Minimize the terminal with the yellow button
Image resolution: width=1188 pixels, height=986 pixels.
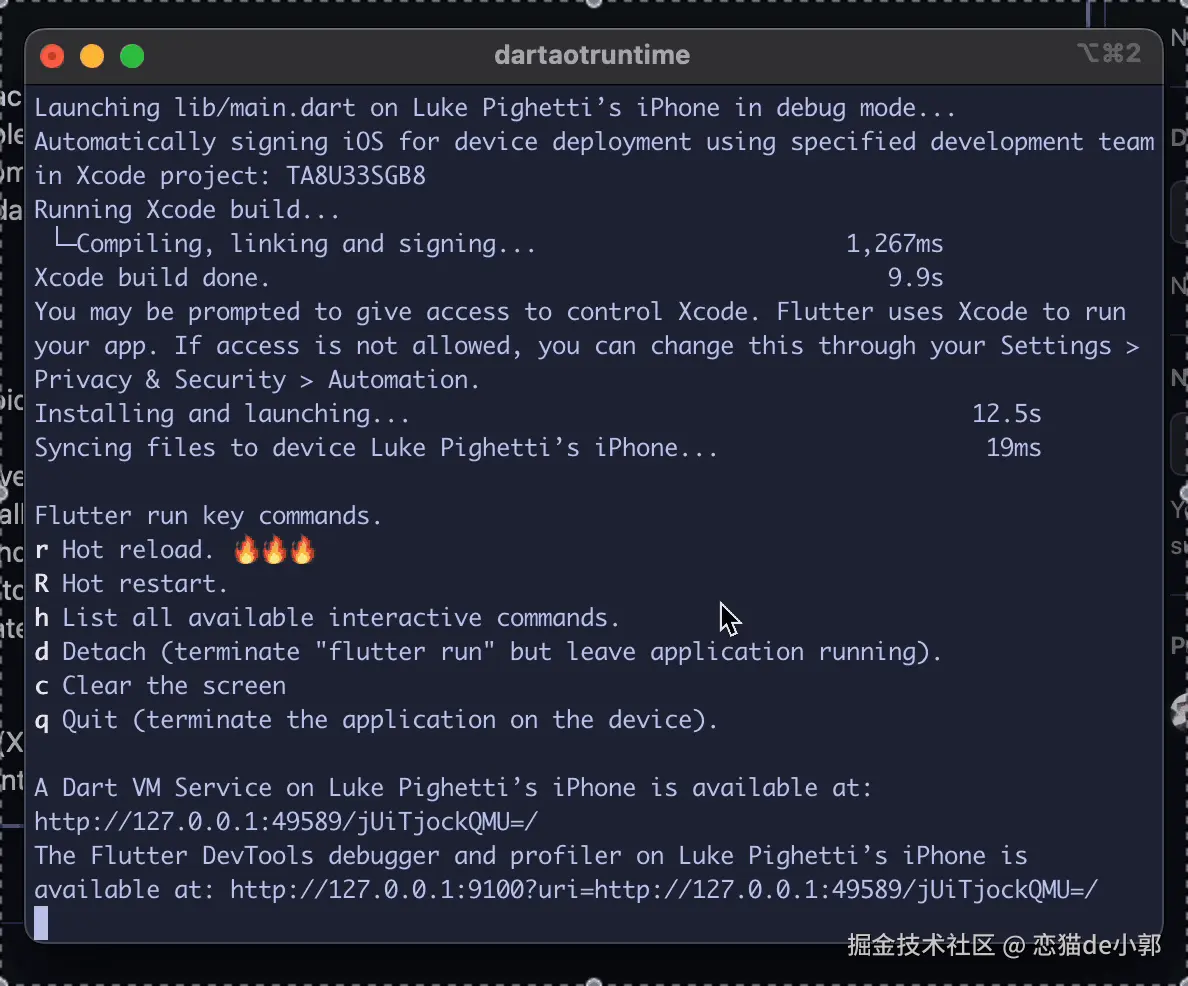[92, 56]
